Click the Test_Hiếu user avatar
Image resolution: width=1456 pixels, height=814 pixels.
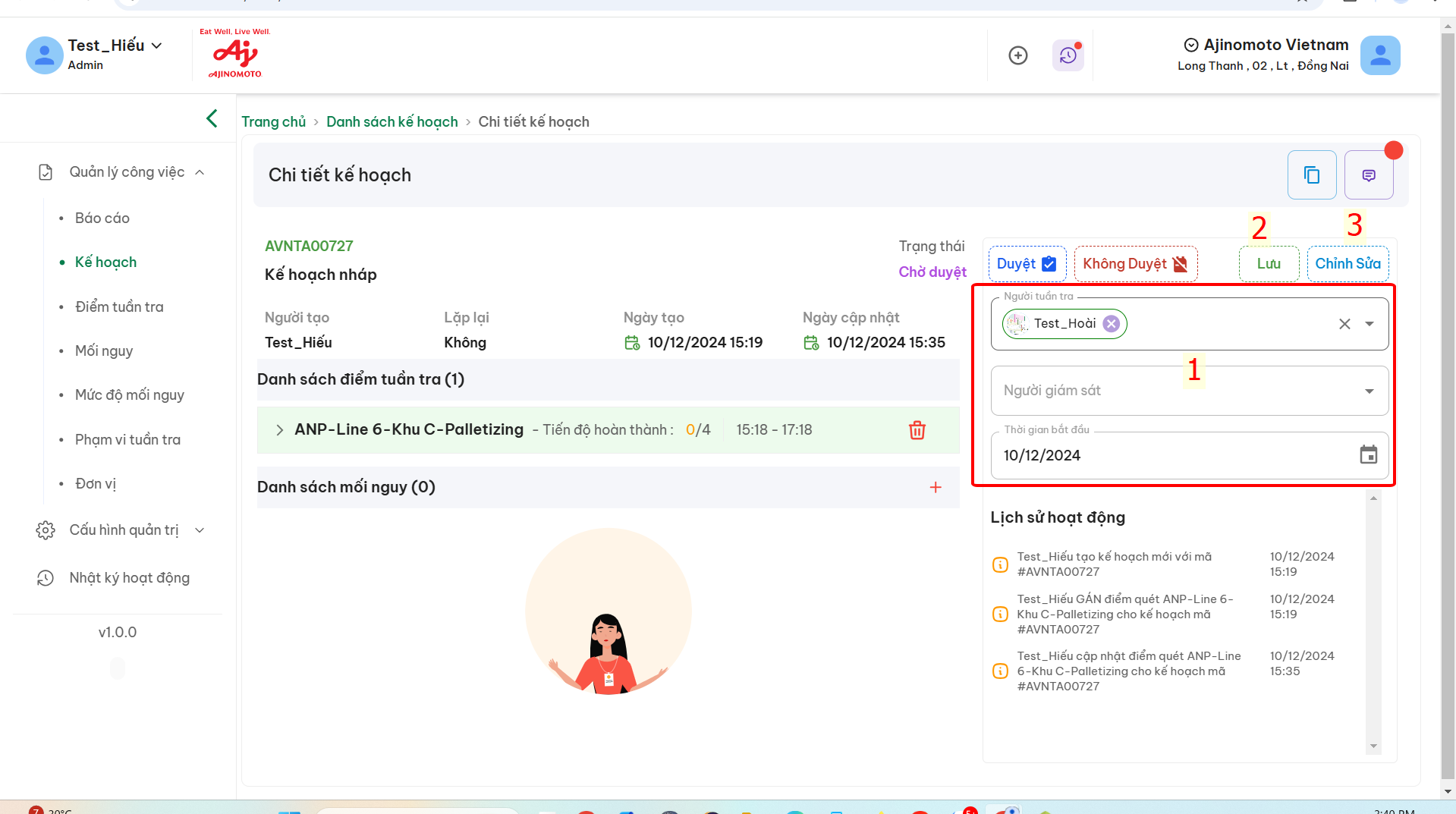coord(45,55)
